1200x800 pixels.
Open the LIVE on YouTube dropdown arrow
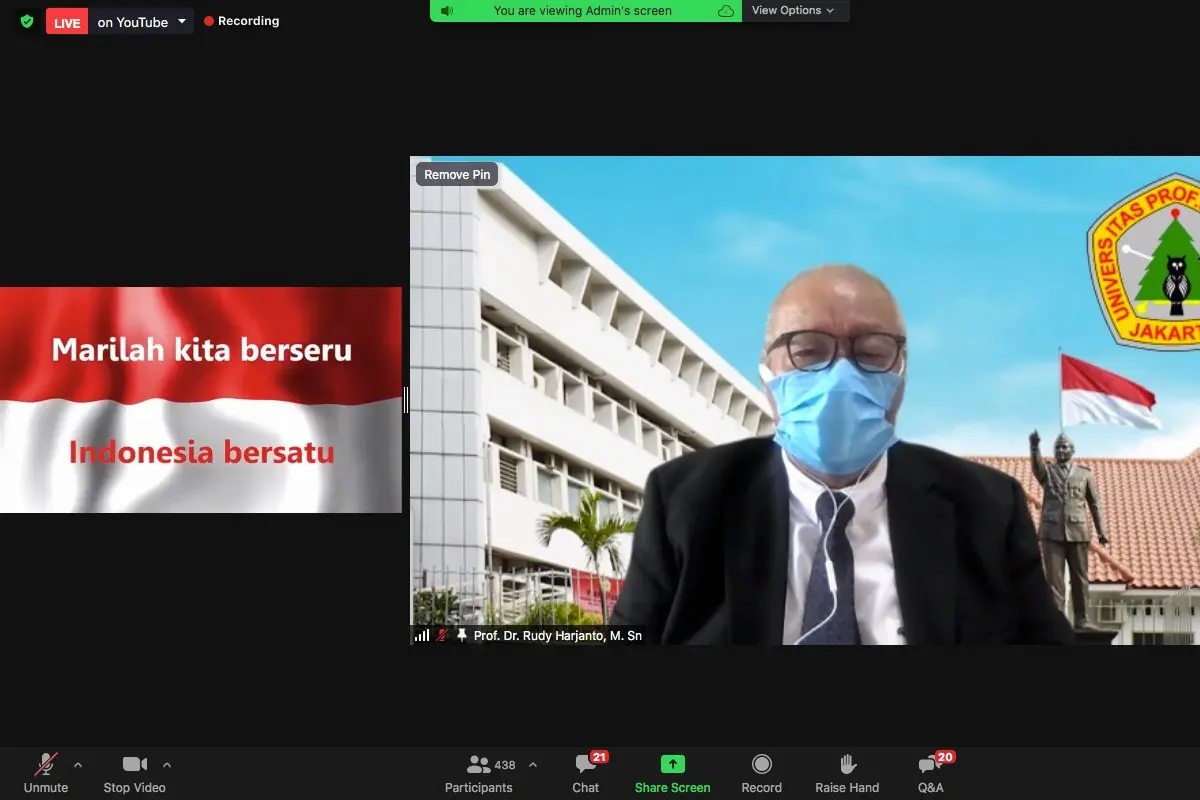pyautogui.click(x=182, y=21)
